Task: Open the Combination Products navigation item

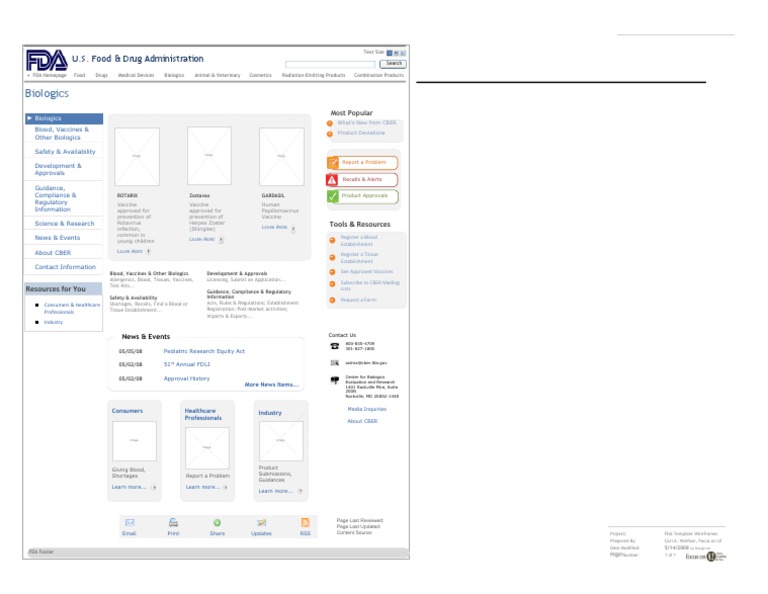Action: pyautogui.click(x=379, y=75)
